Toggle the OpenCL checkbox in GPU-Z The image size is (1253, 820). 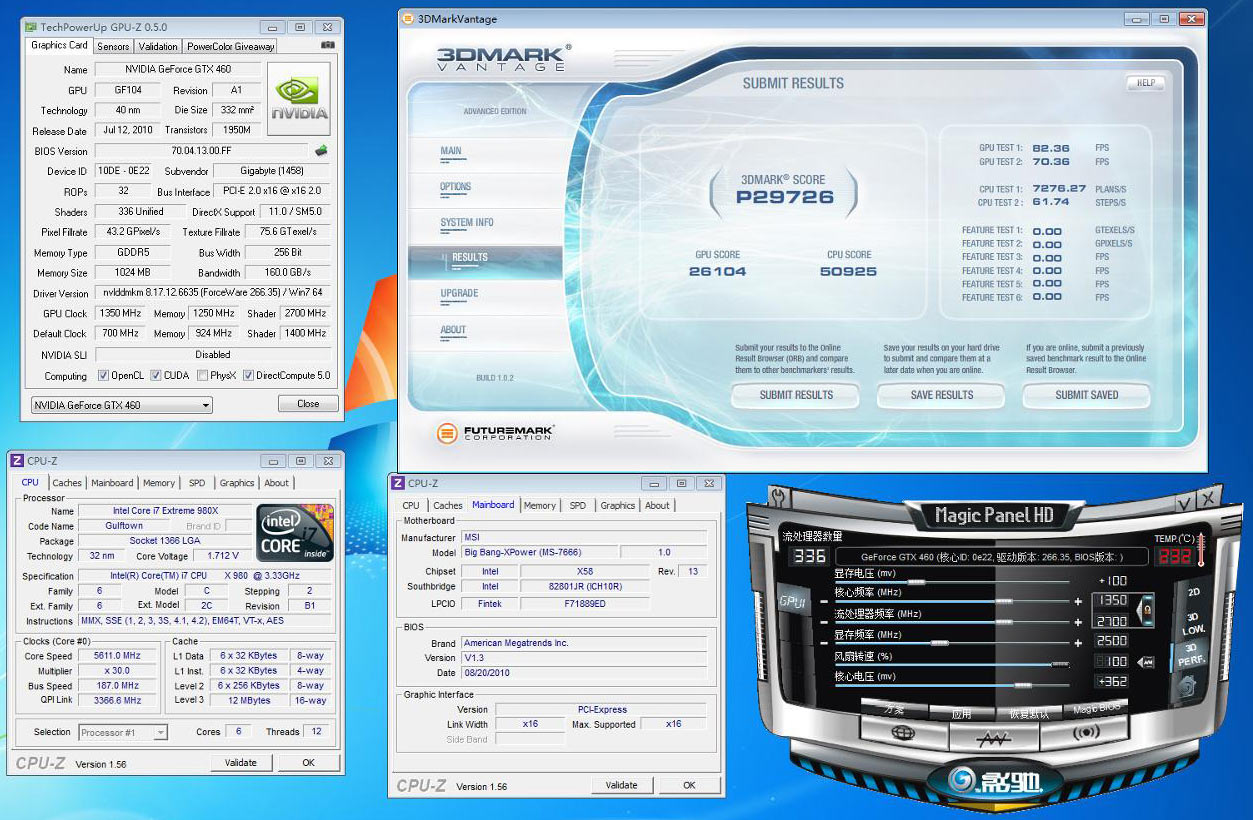[x=104, y=376]
